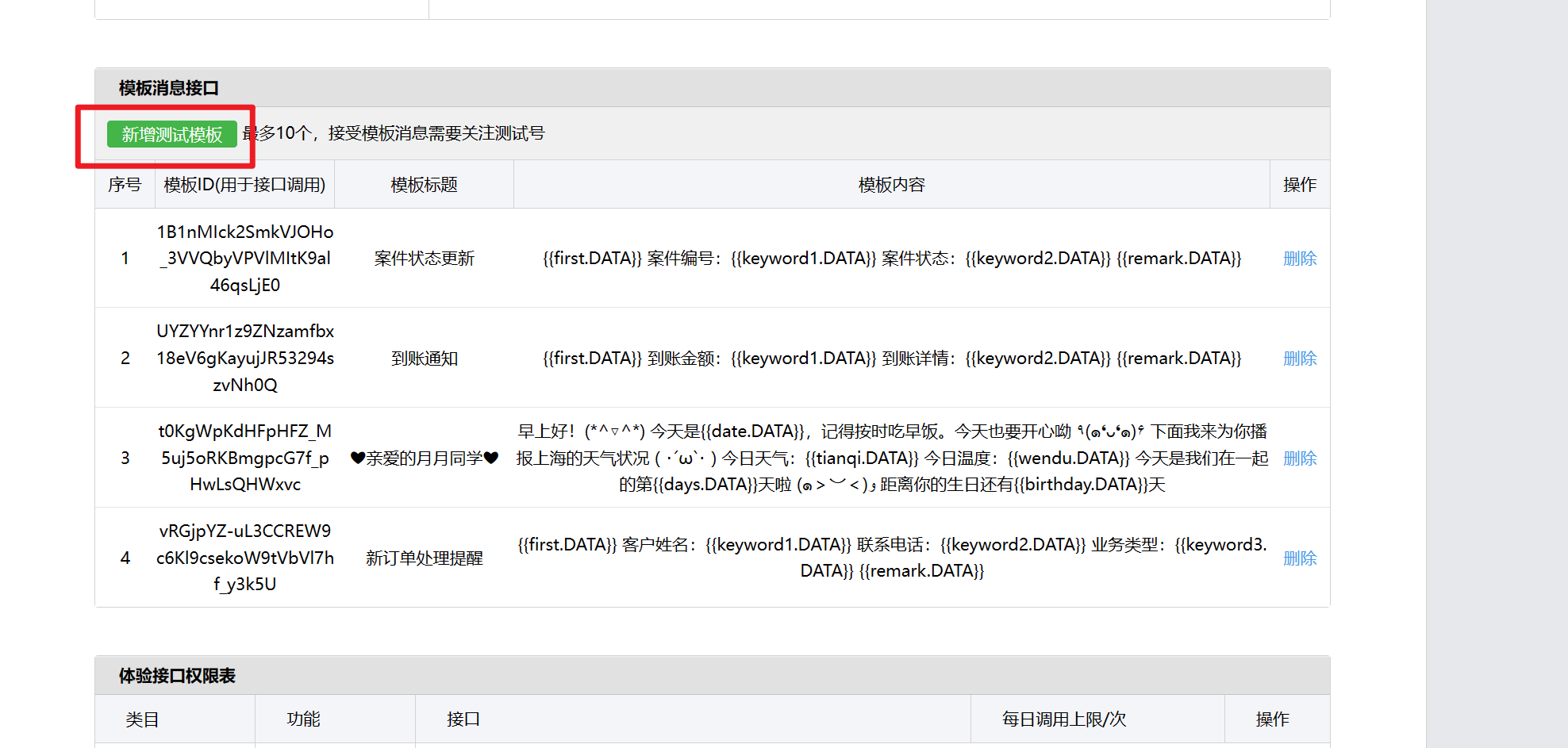Delete the 新订单处理提醒 template

click(x=1300, y=558)
